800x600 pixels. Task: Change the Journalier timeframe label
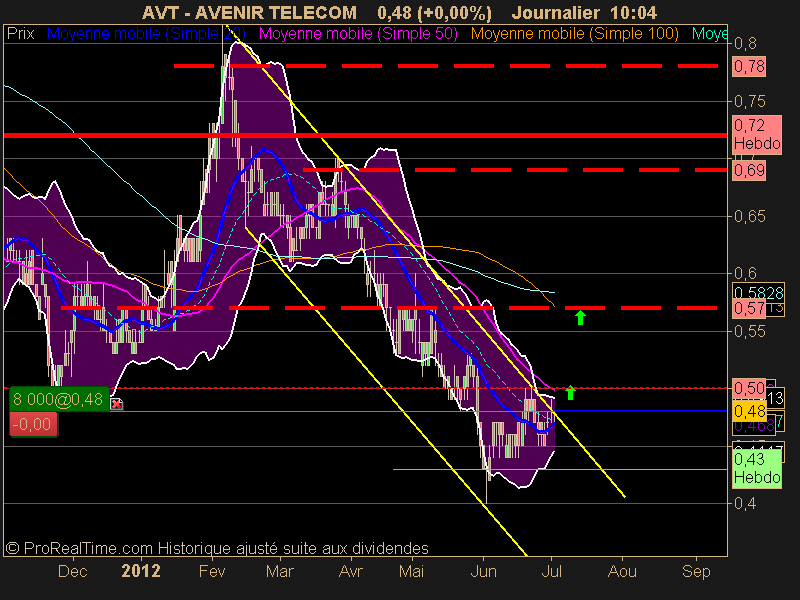pos(555,12)
